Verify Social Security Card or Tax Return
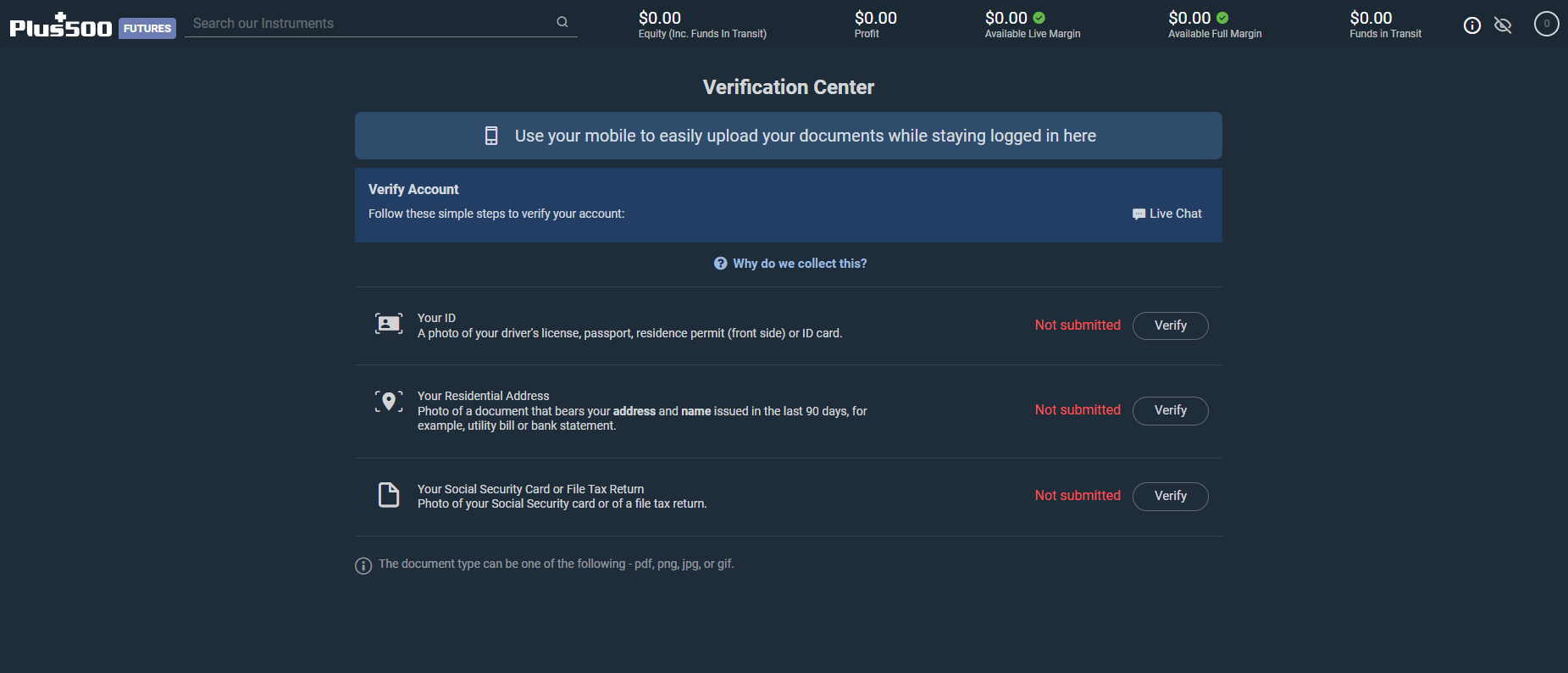Screen dimensions: 1568x673 click(x=1171, y=496)
